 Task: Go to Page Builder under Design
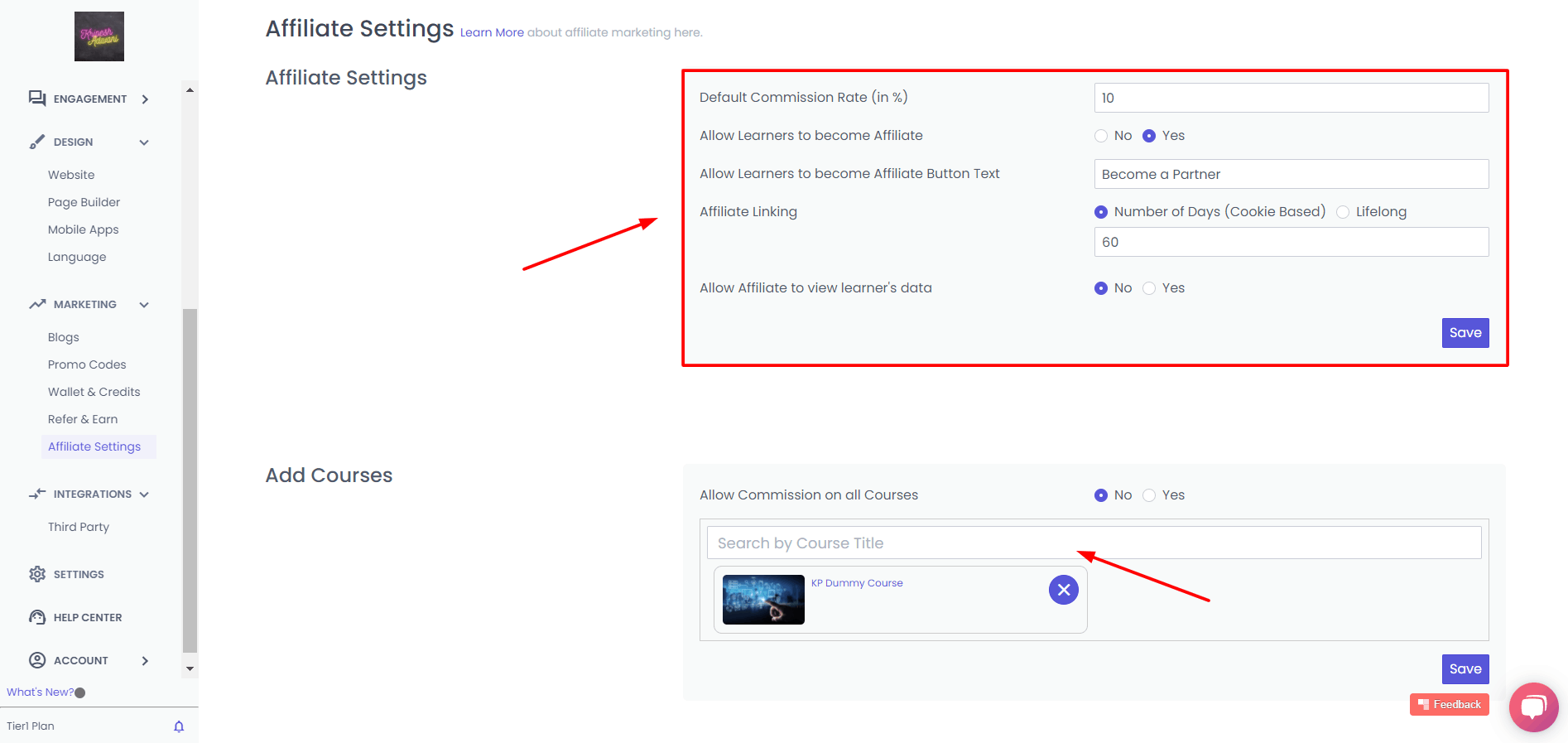[x=84, y=202]
